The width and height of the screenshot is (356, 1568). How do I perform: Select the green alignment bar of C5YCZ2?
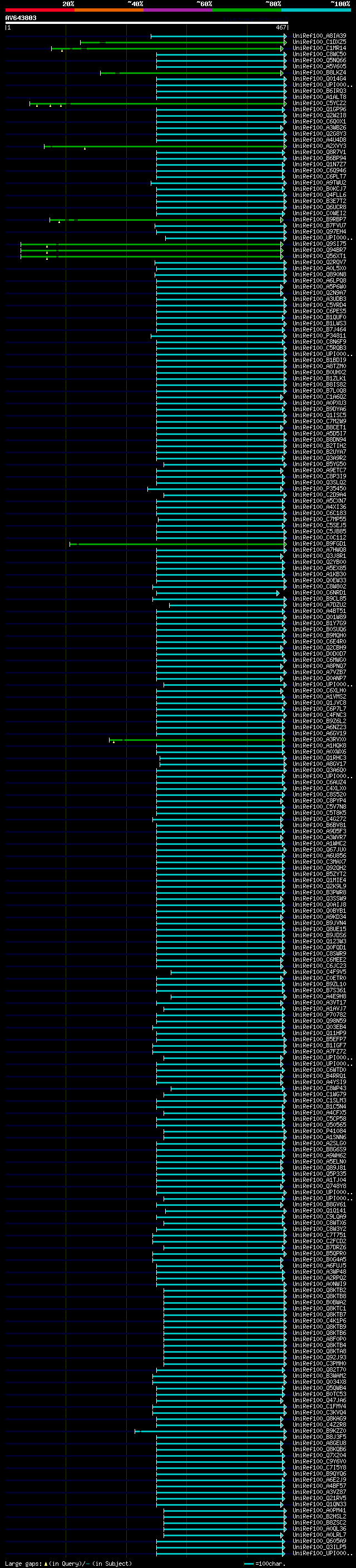(x=157, y=103)
